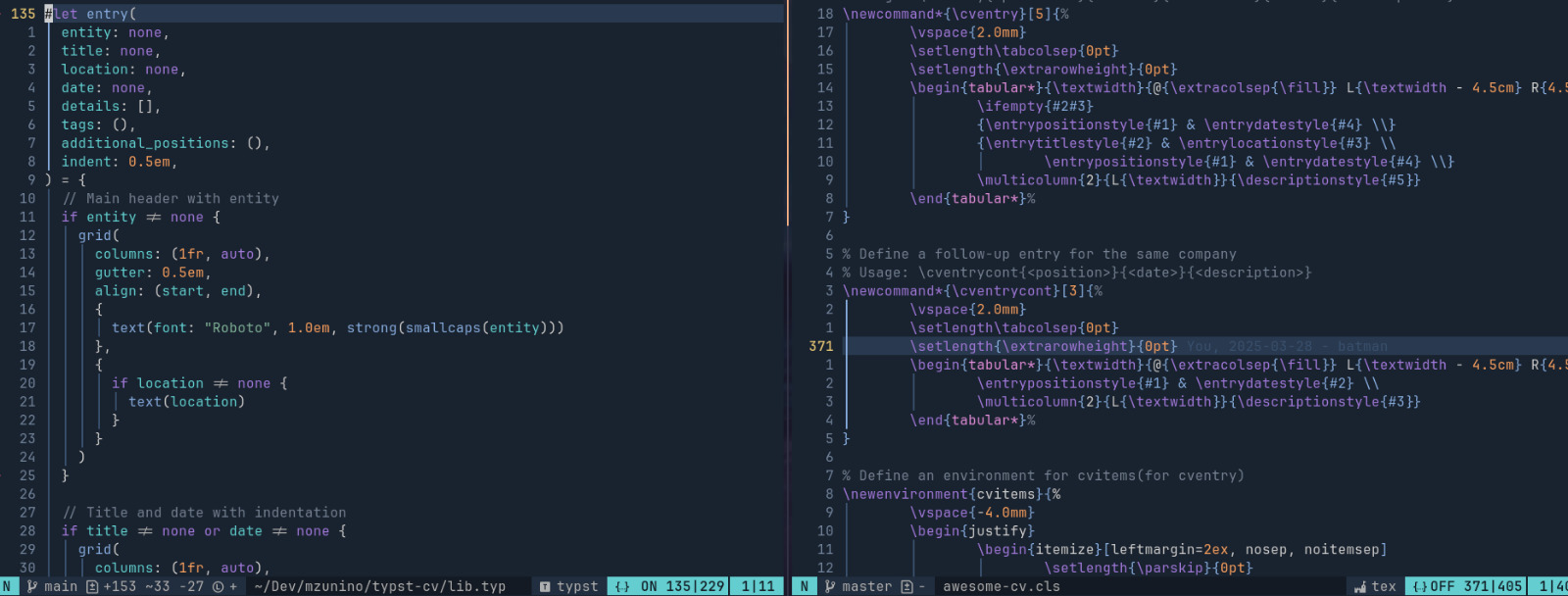Click the tex filetype icon
This screenshot has width=1568, height=596.
tap(1359, 586)
